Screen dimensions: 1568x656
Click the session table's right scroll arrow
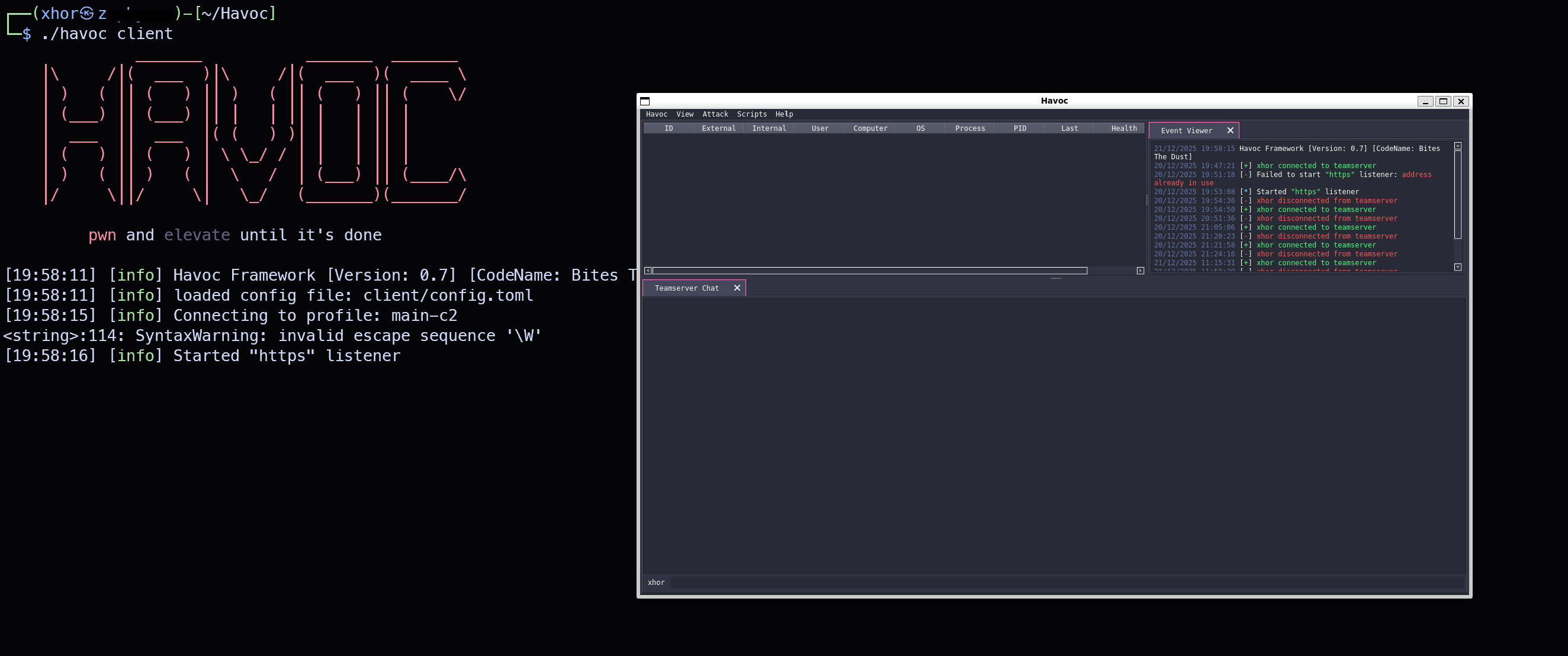(x=1140, y=271)
